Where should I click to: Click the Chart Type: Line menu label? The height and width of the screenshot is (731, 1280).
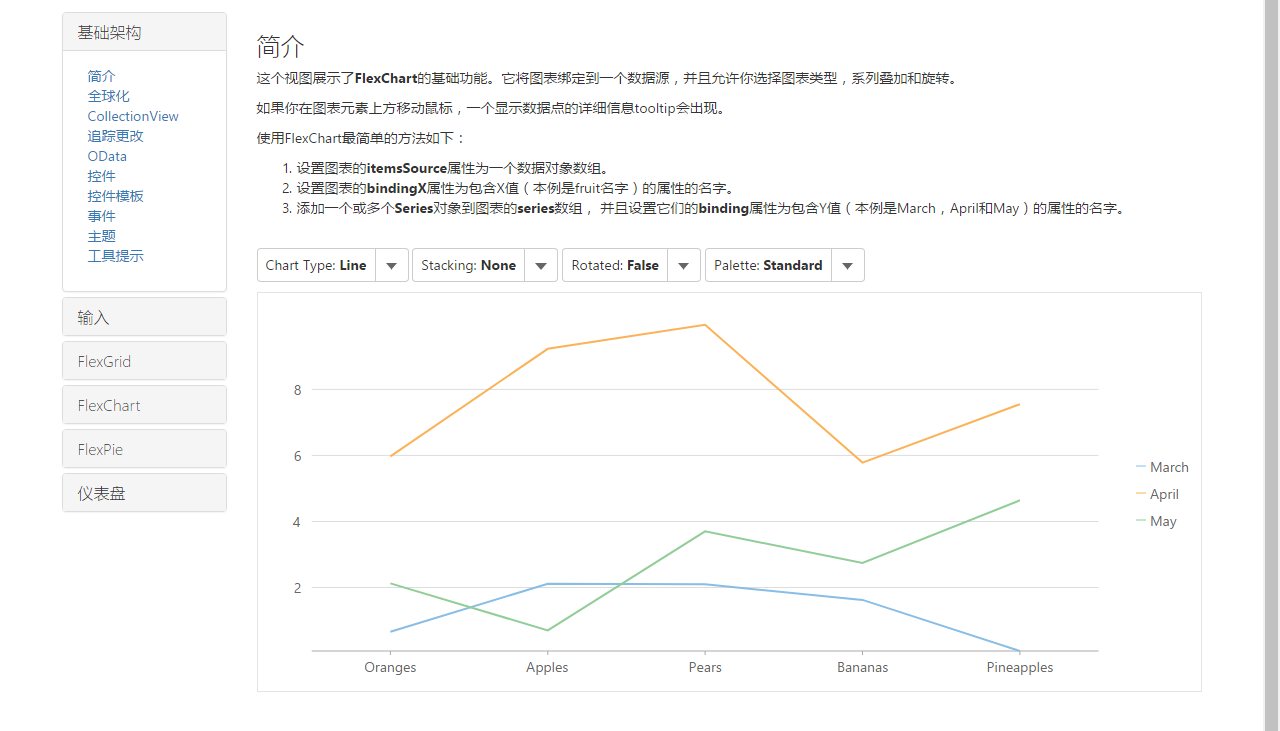(316, 265)
